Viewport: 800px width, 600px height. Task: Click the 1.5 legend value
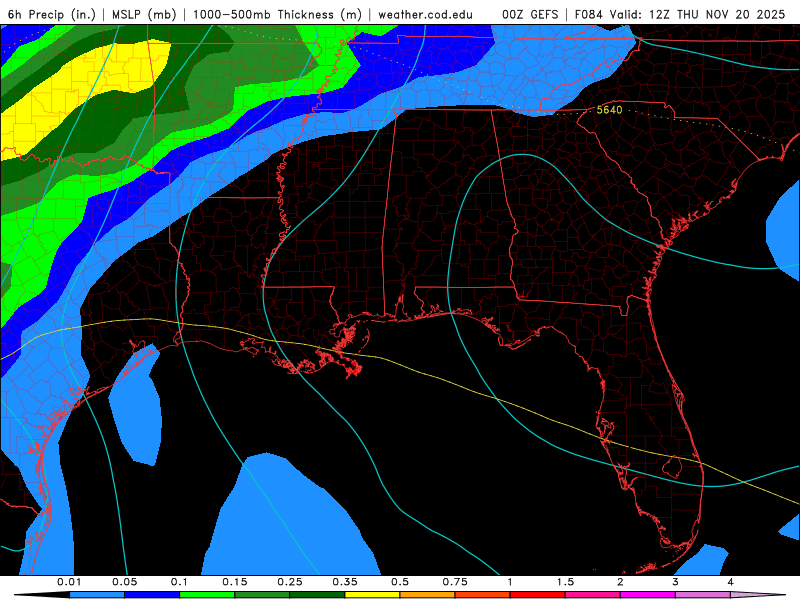tap(565, 582)
